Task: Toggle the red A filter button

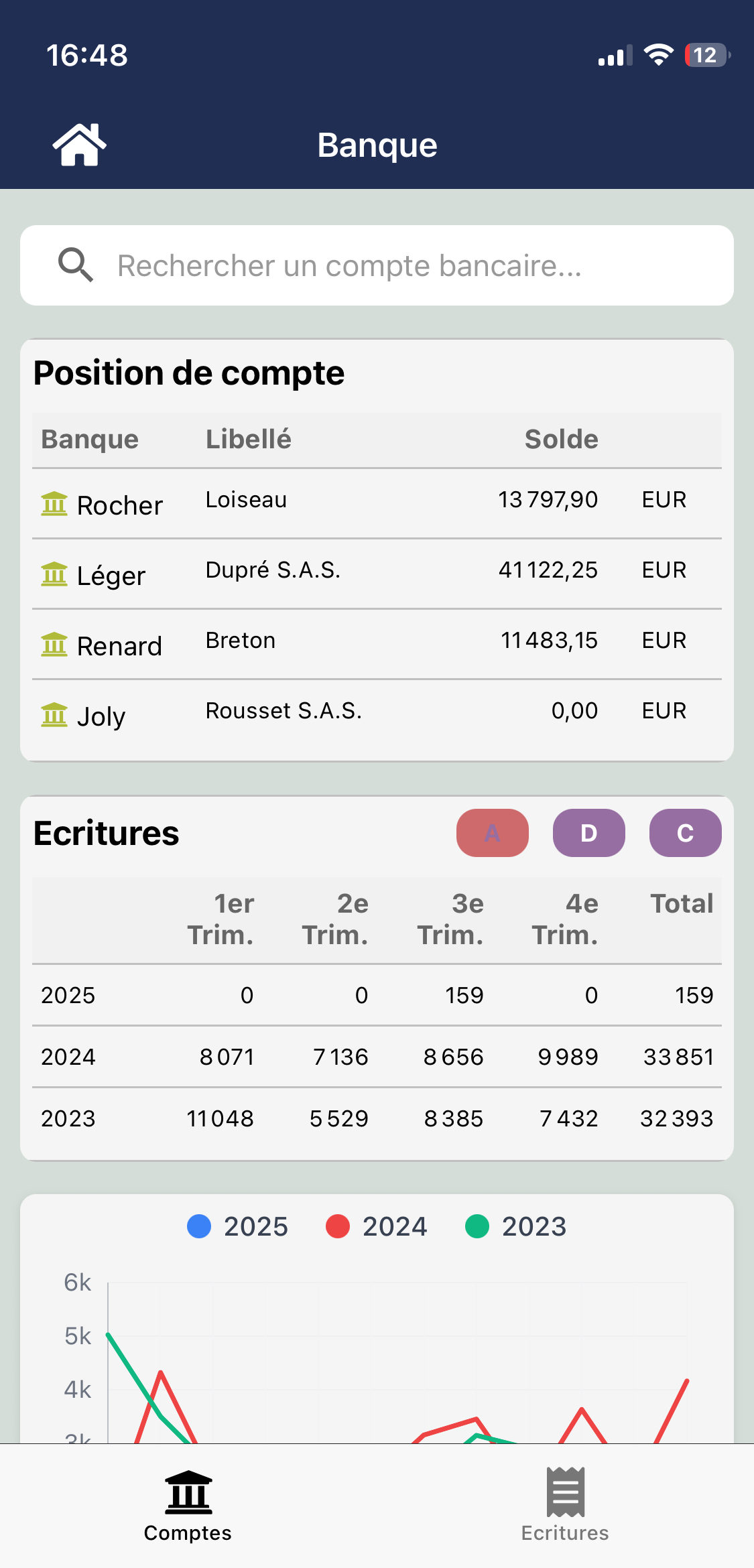Action: point(493,833)
